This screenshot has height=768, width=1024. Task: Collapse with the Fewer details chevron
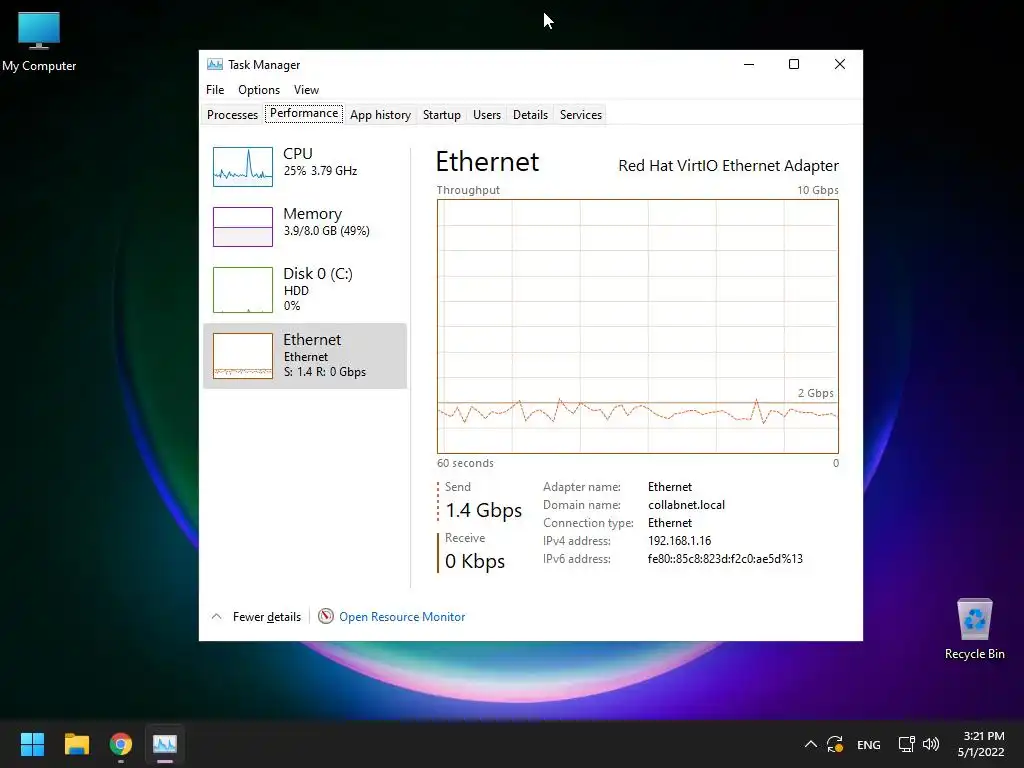coord(217,616)
